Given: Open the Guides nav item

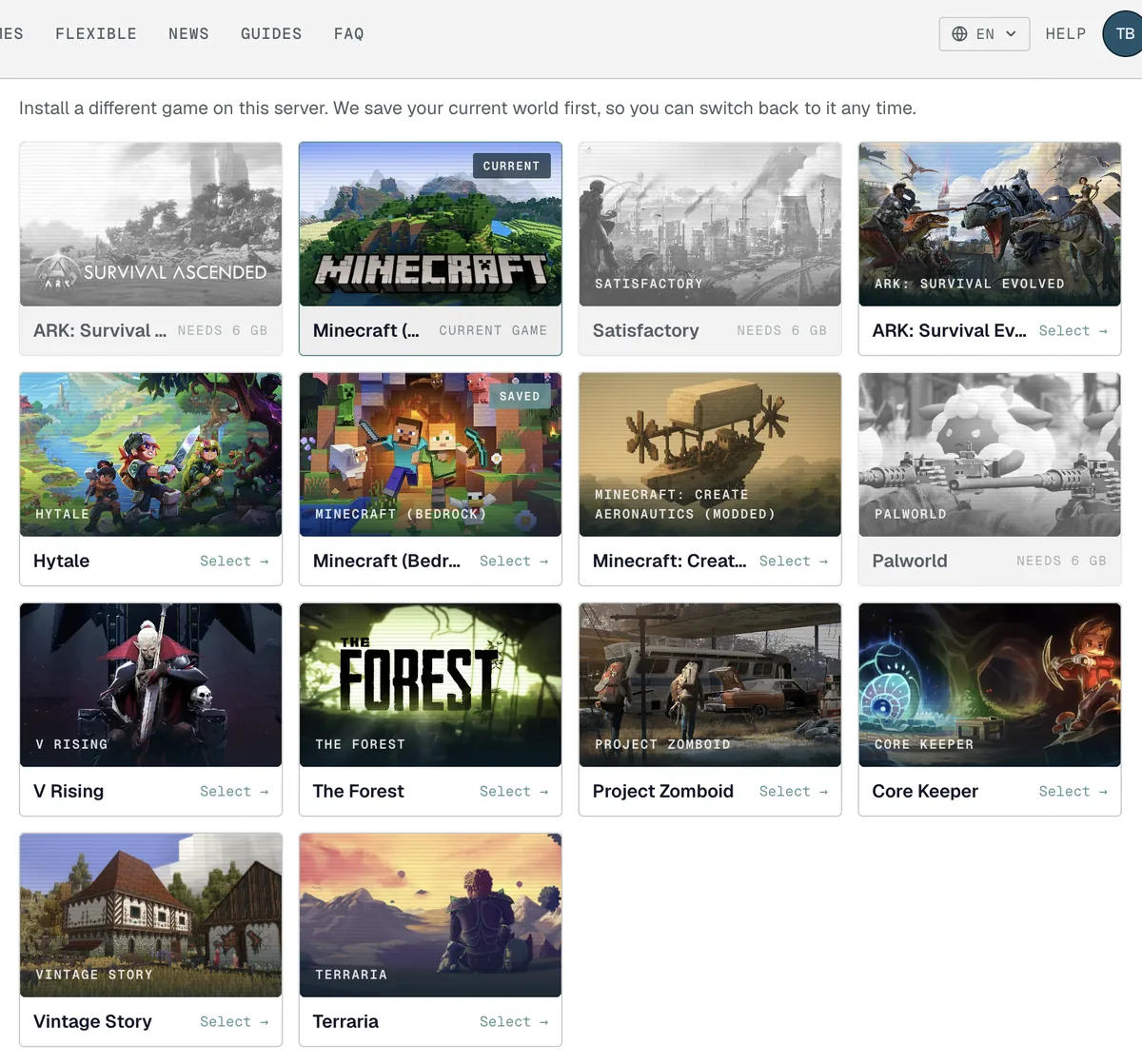Looking at the screenshot, I should click(271, 33).
